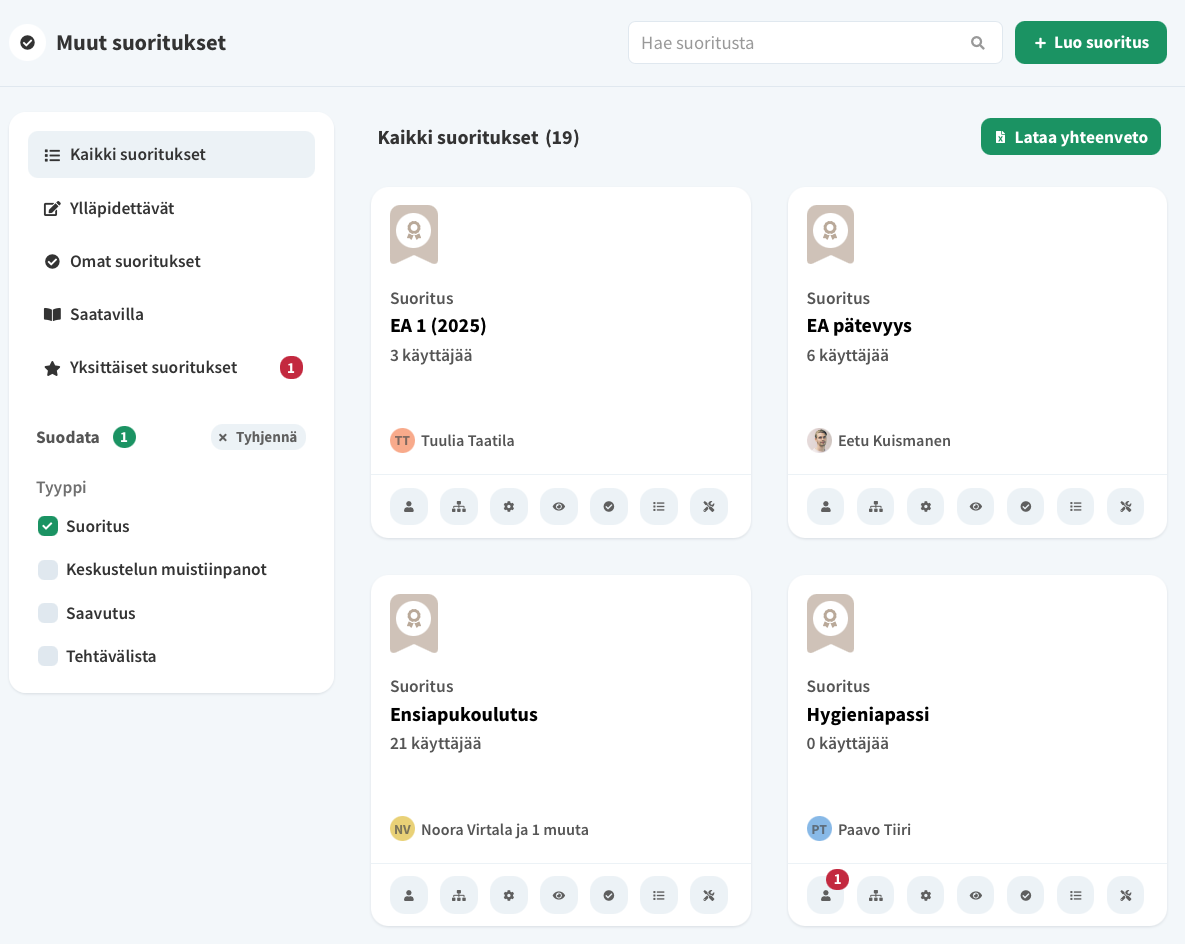
Task: Open the settings gear on Ensiapukoulutus card
Action: (508, 895)
